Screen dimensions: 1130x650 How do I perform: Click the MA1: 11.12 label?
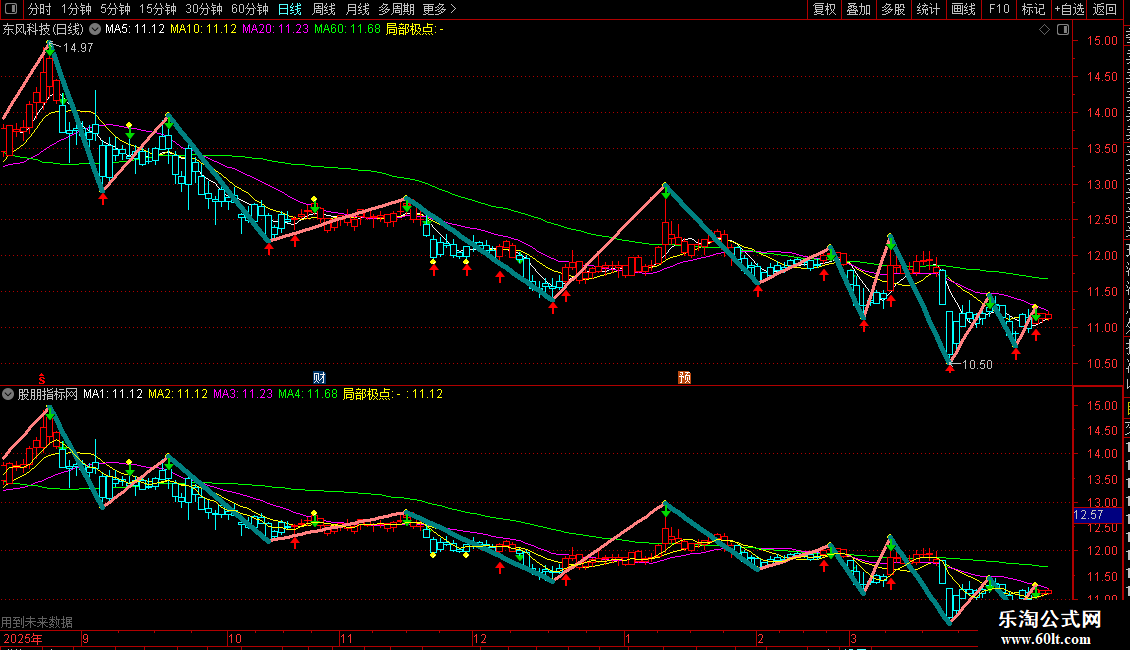pyautogui.click(x=113, y=394)
